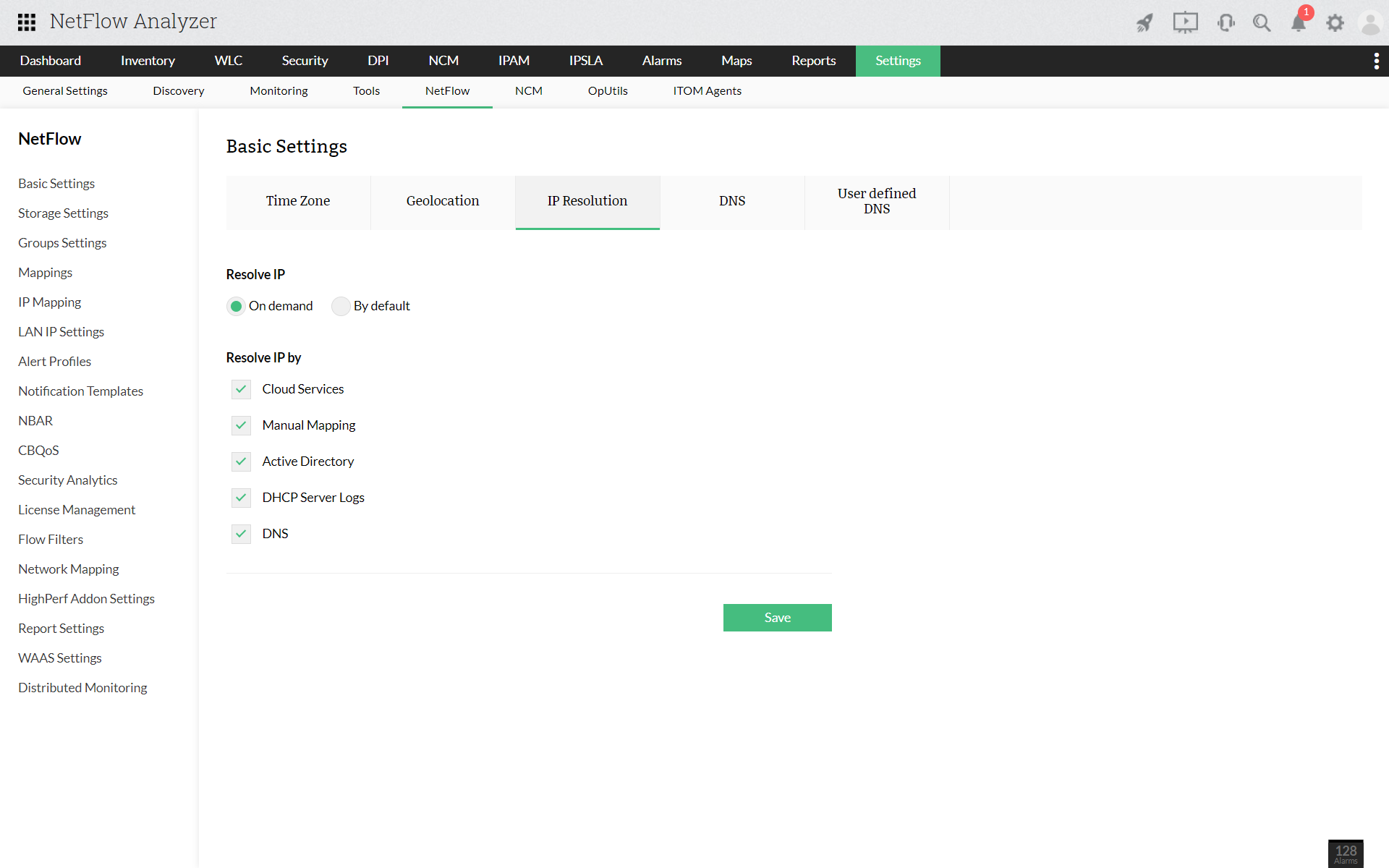This screenshot has height=868, width=1389.
Task: Select the By default radio button
Action: click(x=341, y=306)
